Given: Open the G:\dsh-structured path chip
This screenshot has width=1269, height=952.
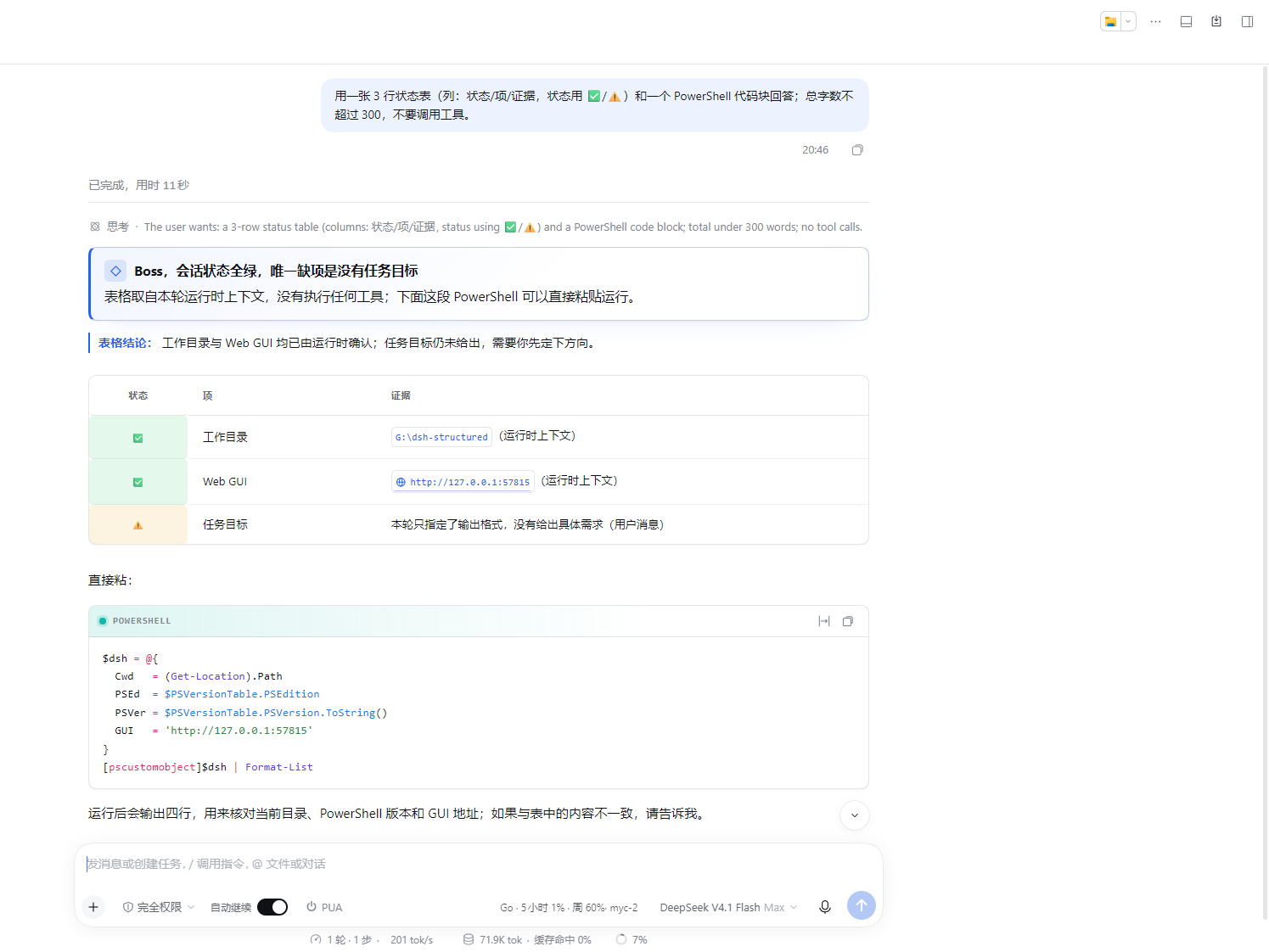Looking at the screenshot, I should 441,437.
